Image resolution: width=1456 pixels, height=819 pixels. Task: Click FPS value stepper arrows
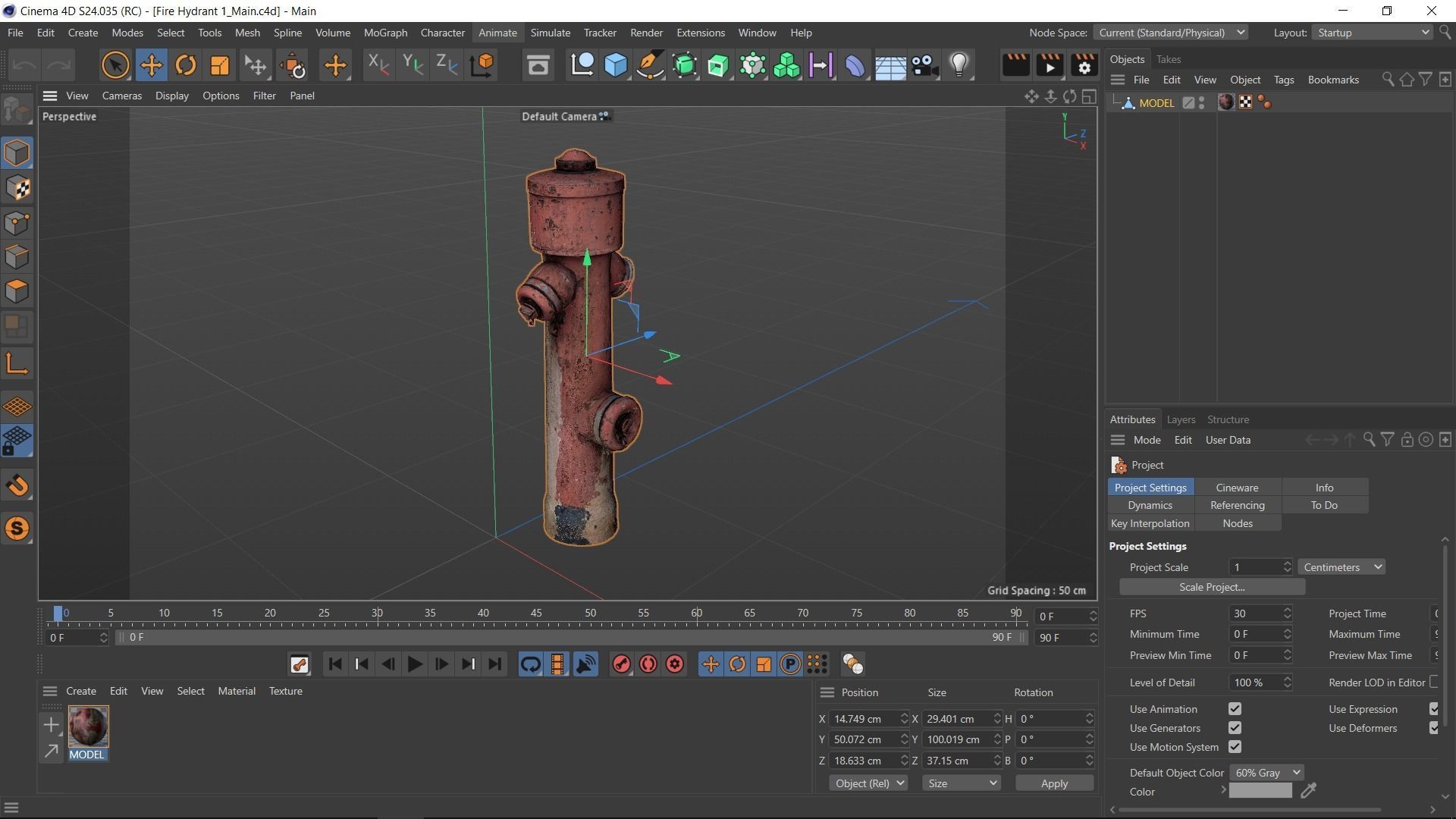click(x=1287, y=613)
